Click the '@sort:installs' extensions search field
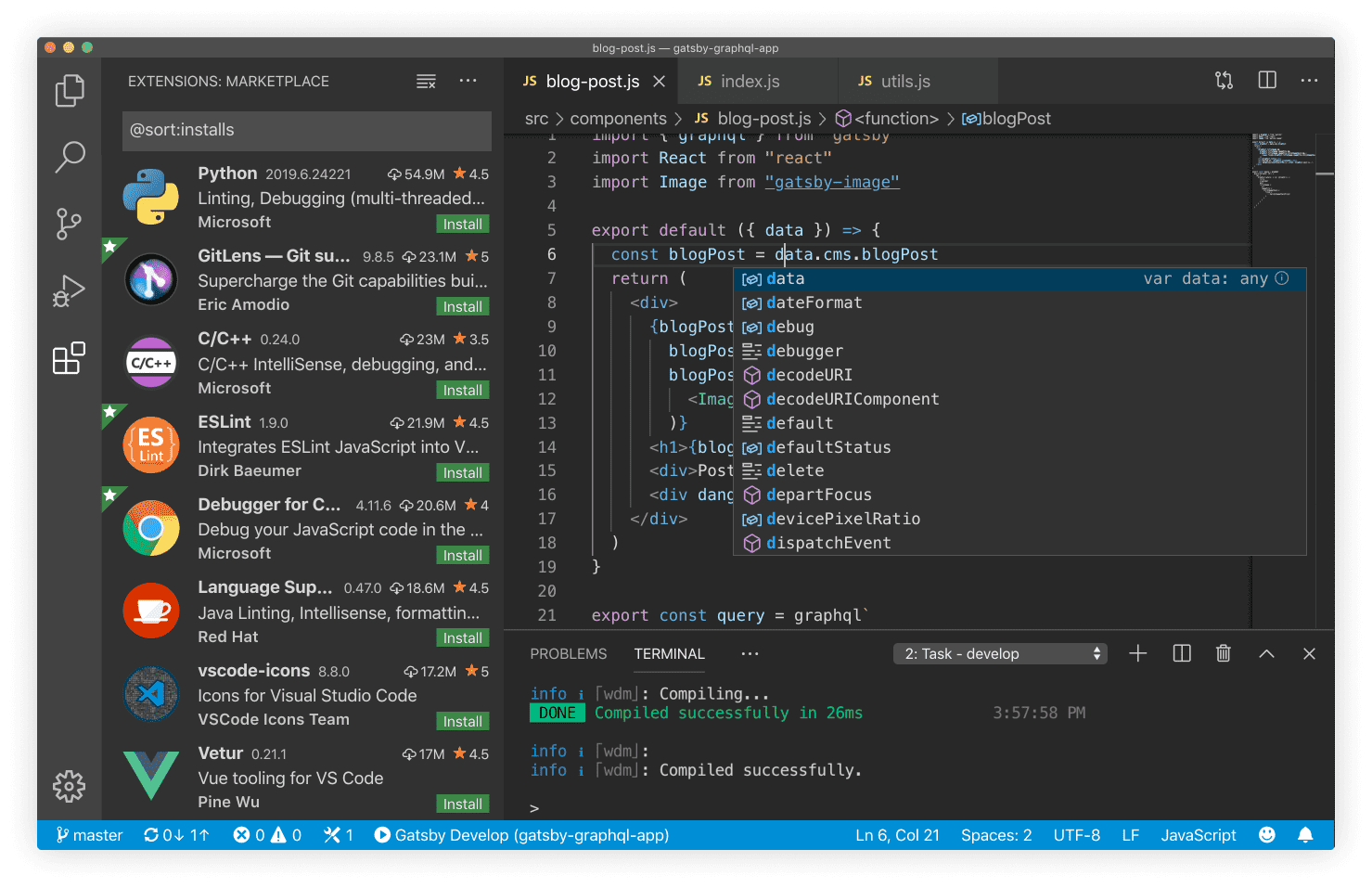The image size is (1372, 888). pyautogui.click(x=306, y=130)
